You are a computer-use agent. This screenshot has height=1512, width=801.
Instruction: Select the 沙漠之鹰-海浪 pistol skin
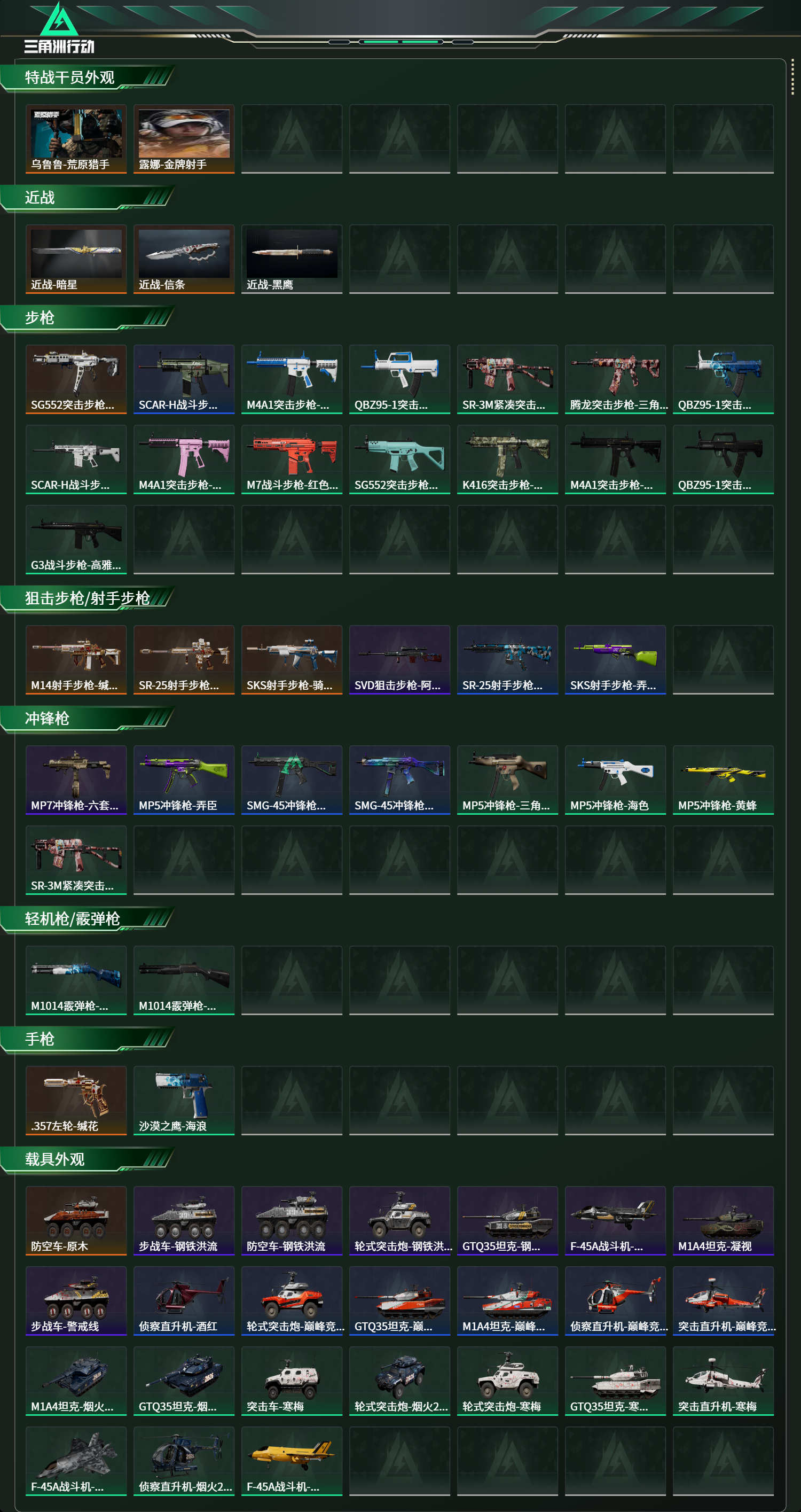coord(184,1101)
